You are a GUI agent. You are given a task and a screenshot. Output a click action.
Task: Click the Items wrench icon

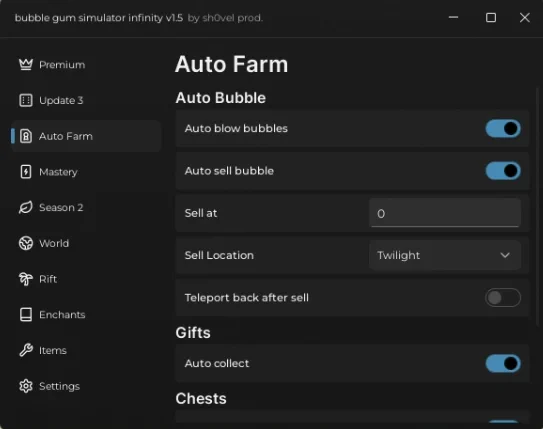[x=26, y=350]
